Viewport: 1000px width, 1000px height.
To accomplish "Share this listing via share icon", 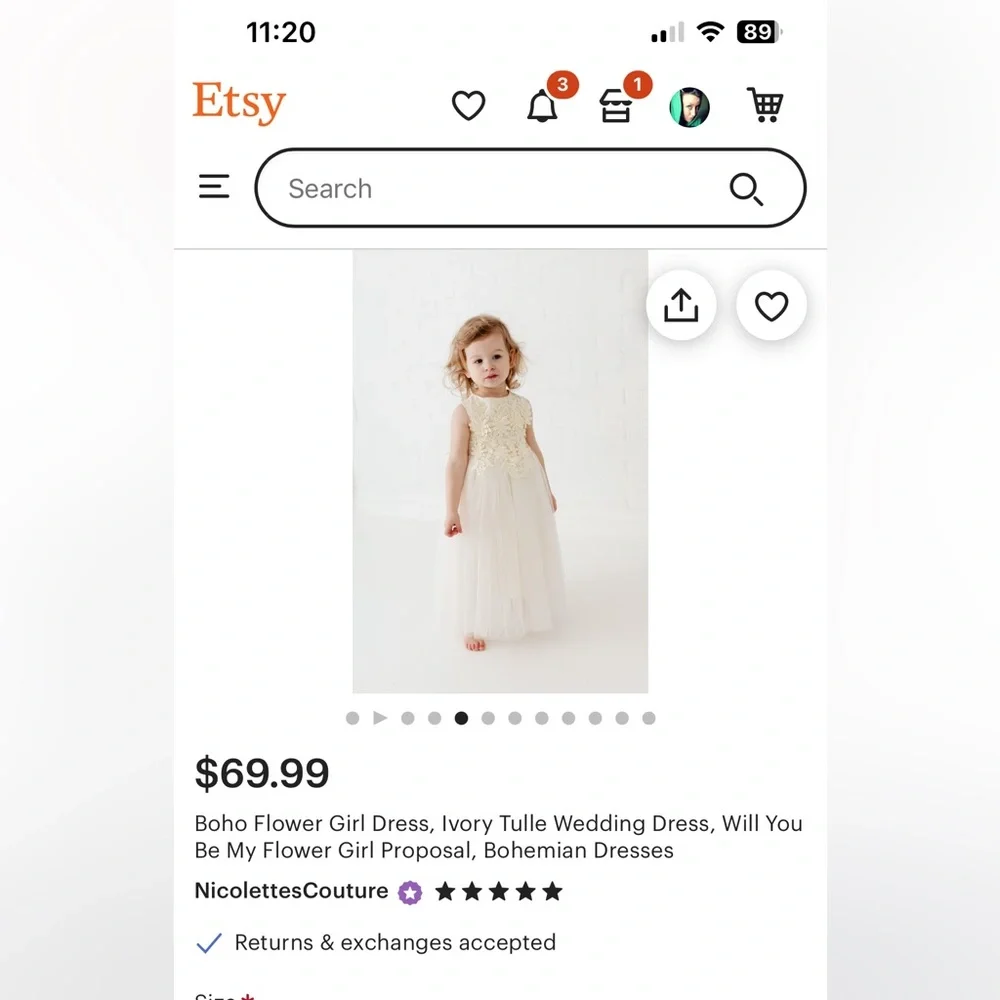I will (x=681, y=305).
